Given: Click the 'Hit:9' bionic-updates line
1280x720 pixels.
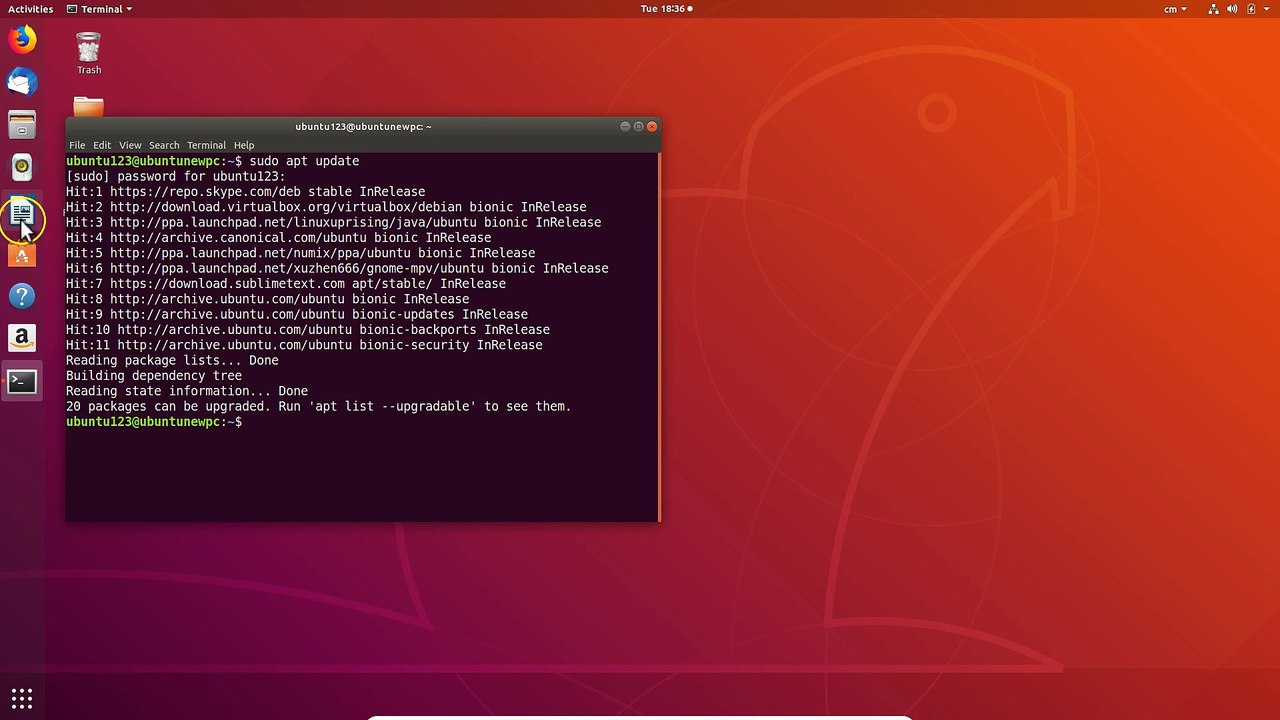Looking at the screenshot, I should [x=297, y=314].
